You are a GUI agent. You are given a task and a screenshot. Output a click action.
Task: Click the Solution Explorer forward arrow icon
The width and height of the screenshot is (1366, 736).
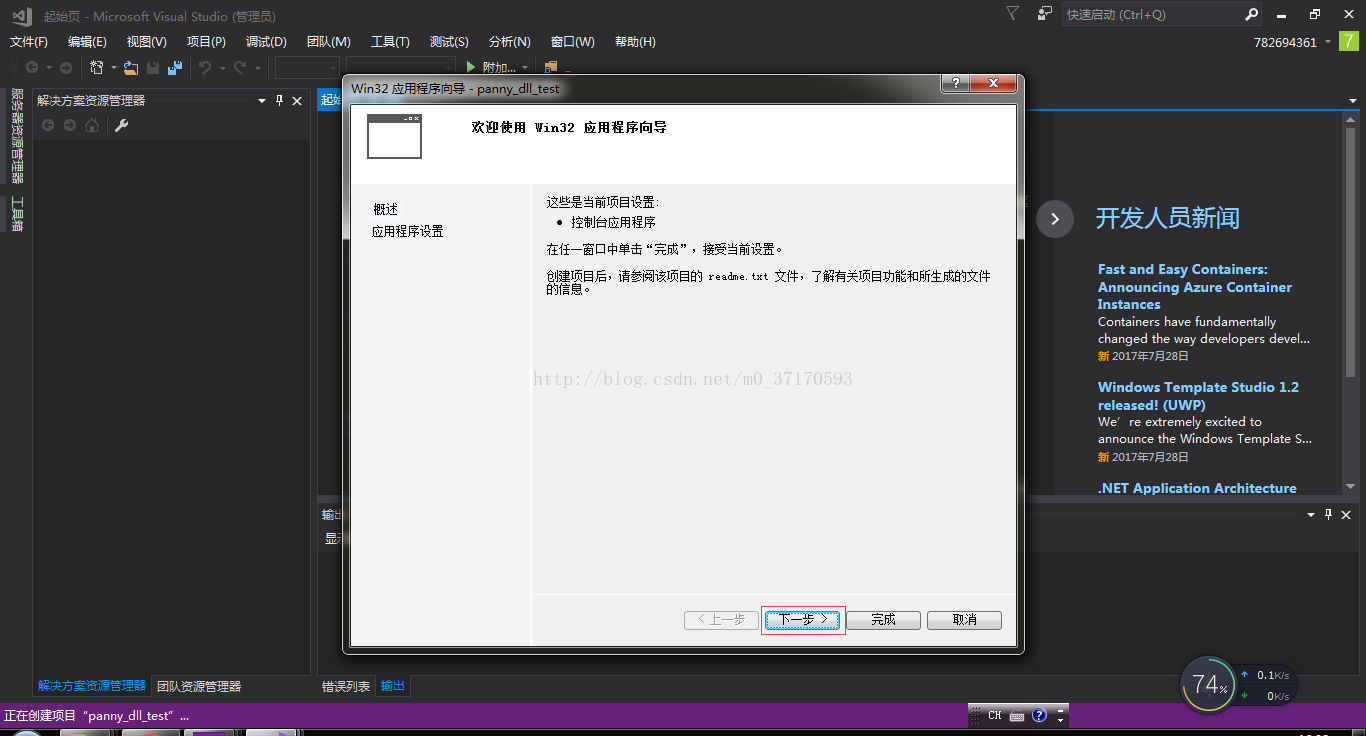[x=70, y=125]
